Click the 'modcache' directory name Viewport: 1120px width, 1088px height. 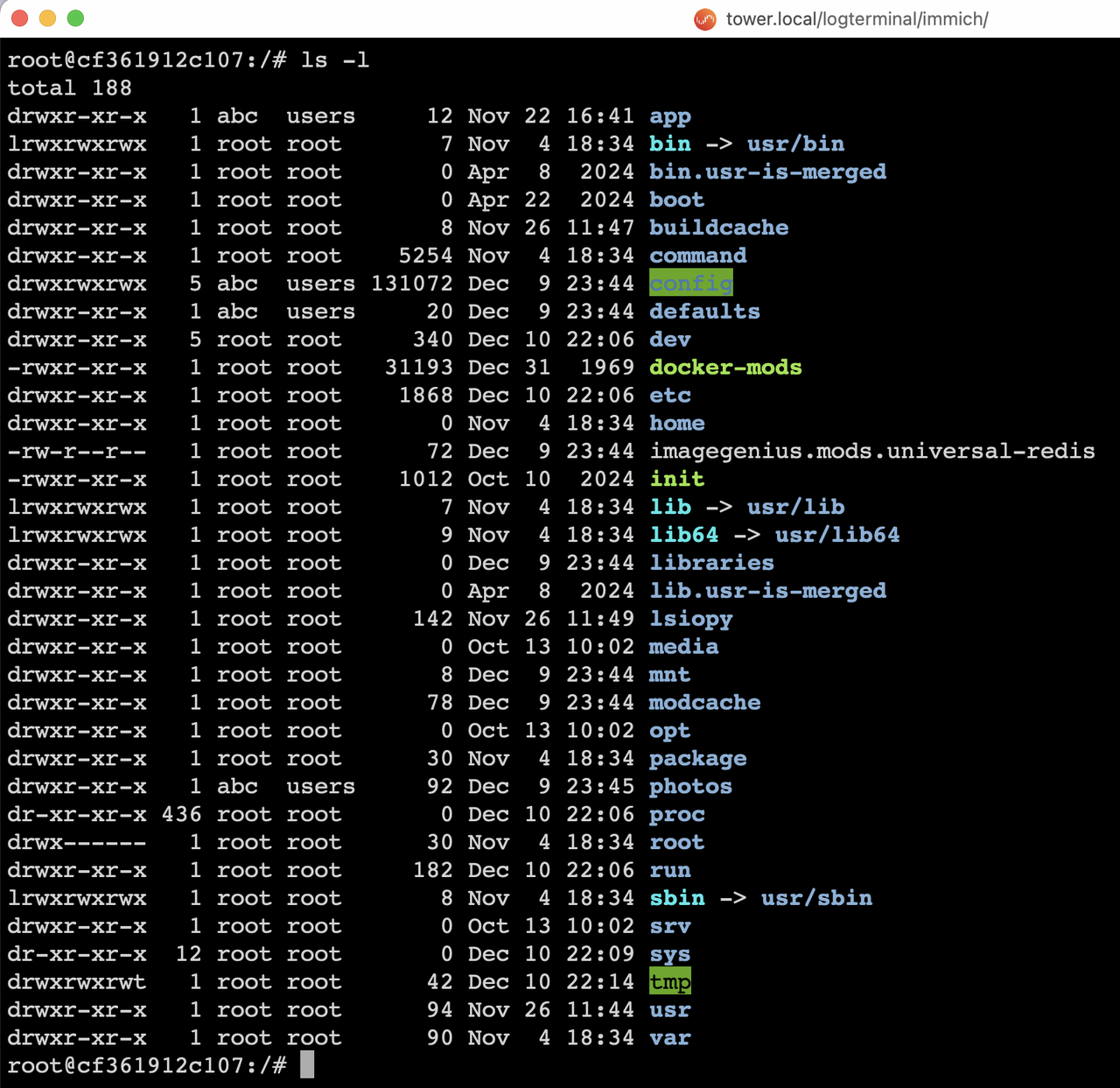pyautogui.click(x=705, y=703)
